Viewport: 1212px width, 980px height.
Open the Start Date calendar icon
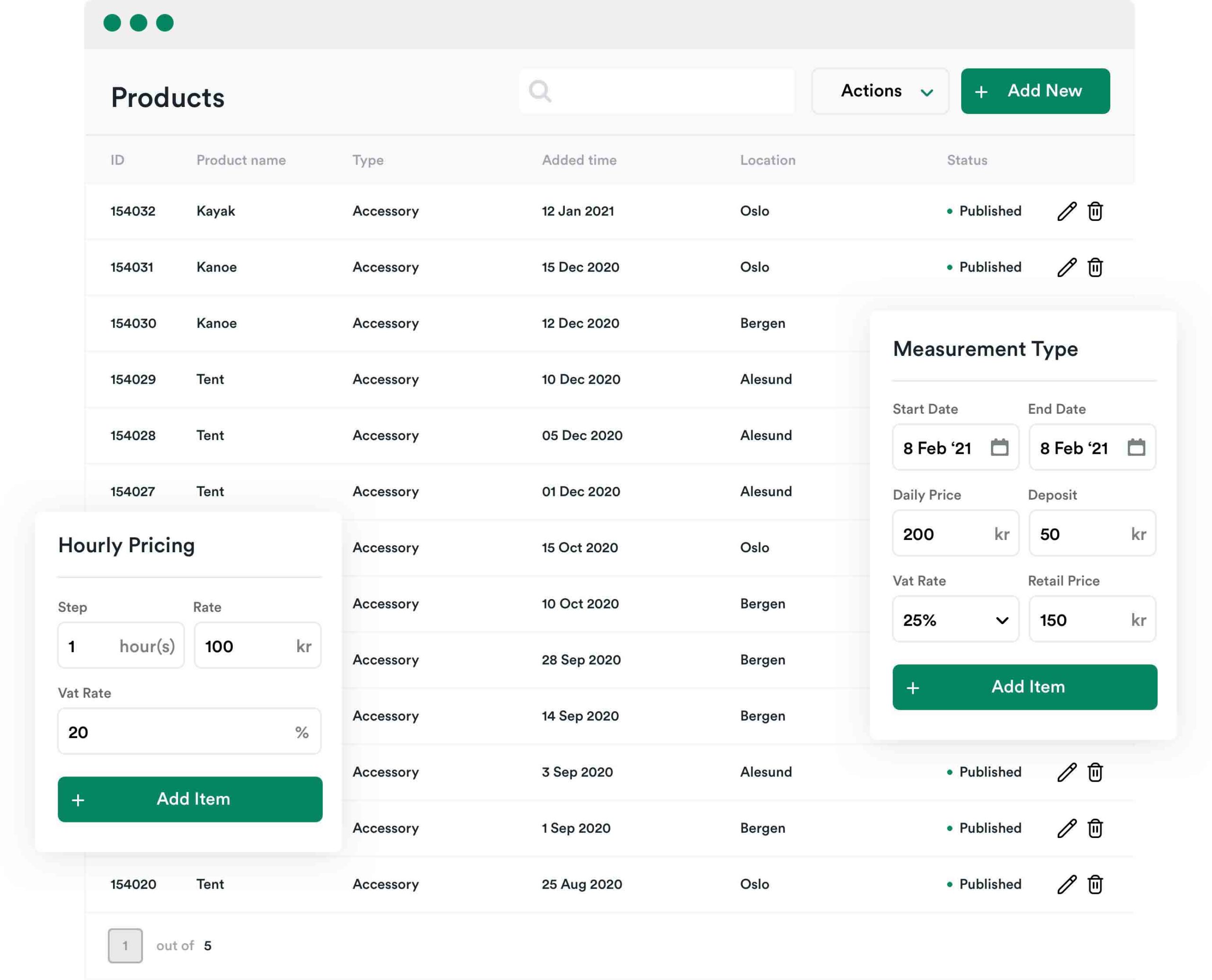tap(999, 447)
